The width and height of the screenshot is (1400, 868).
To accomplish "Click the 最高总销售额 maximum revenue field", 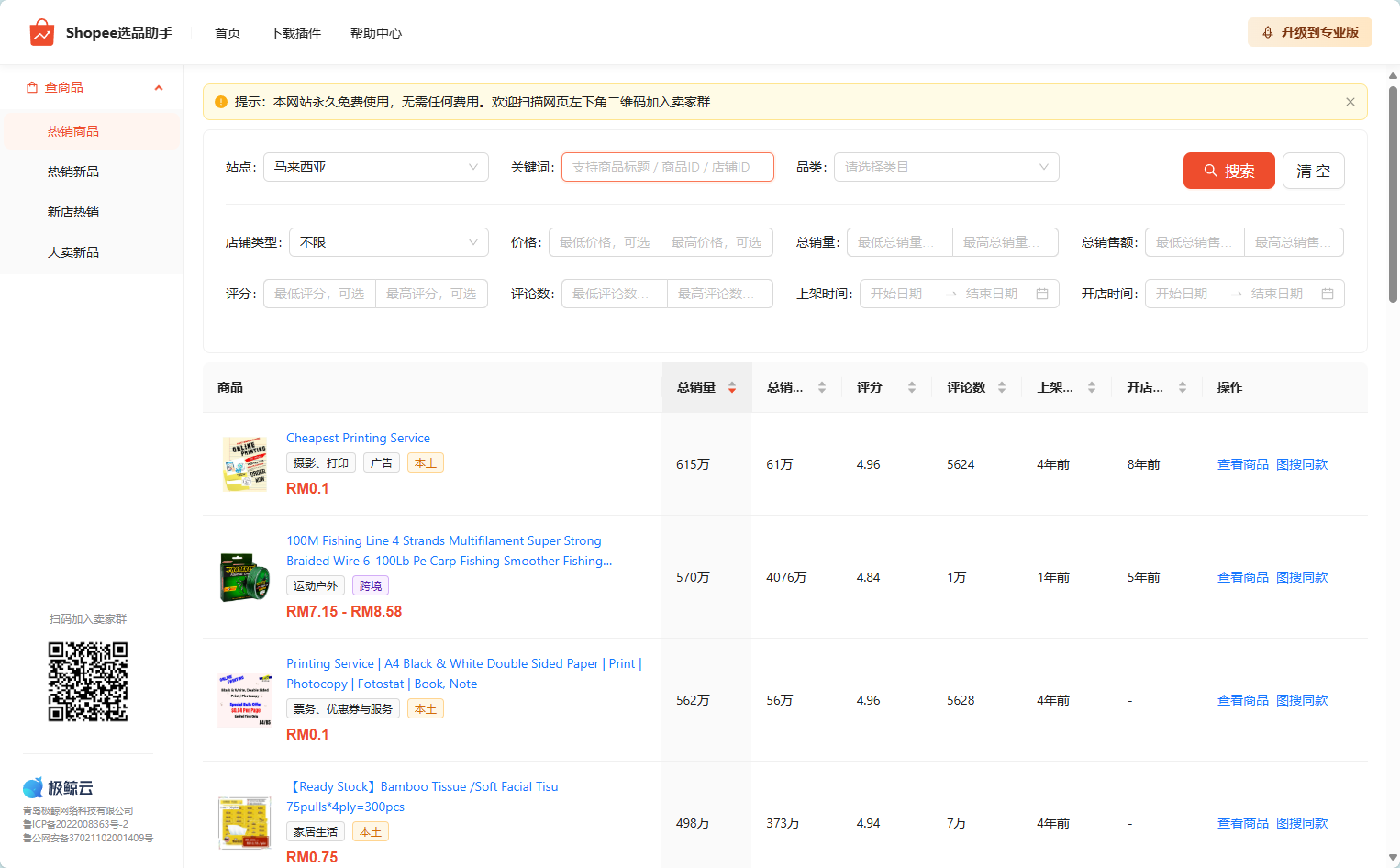I will pos(1294,242).
